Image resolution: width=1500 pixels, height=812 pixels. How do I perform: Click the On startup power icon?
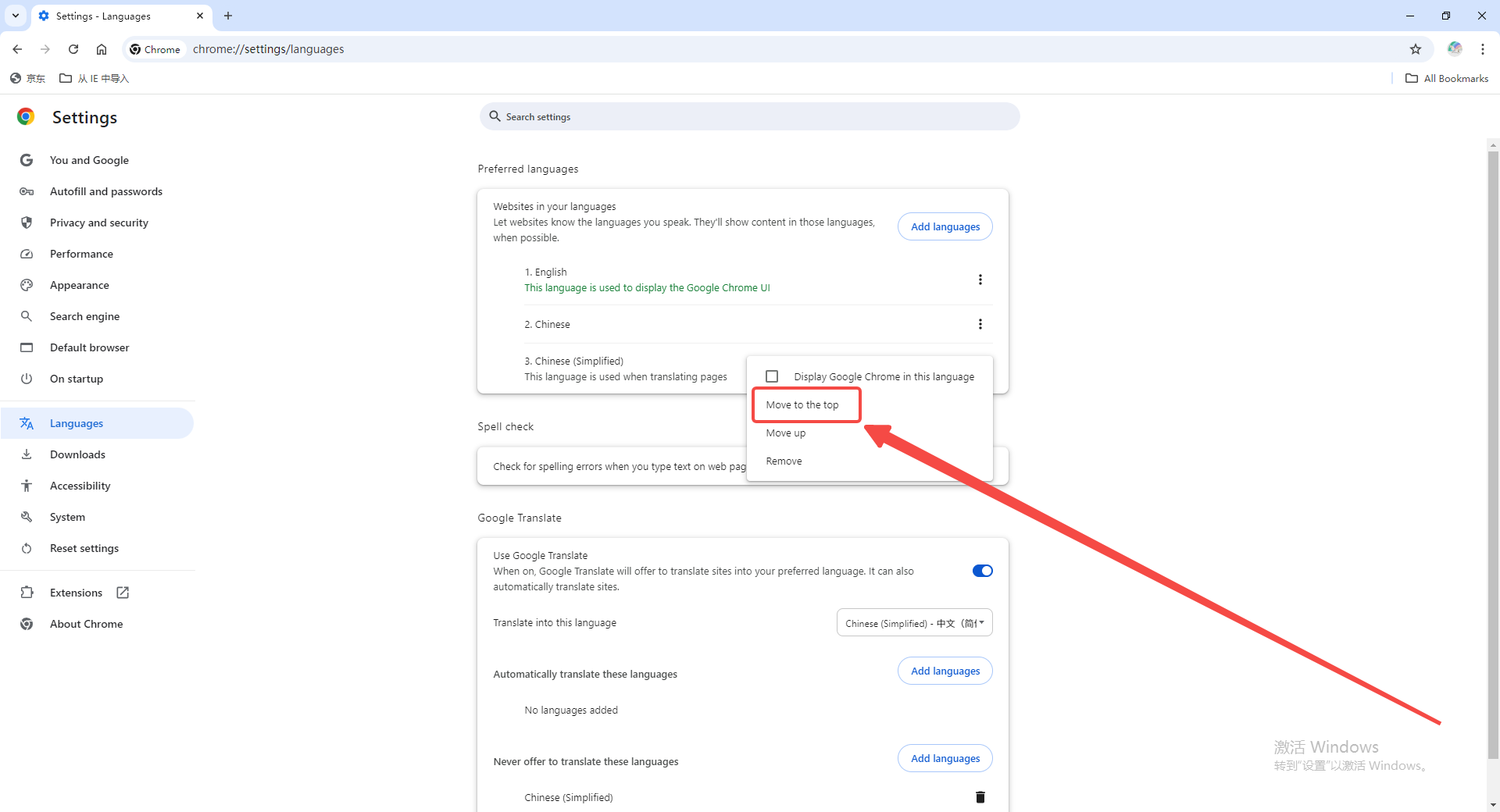(27, 379)
